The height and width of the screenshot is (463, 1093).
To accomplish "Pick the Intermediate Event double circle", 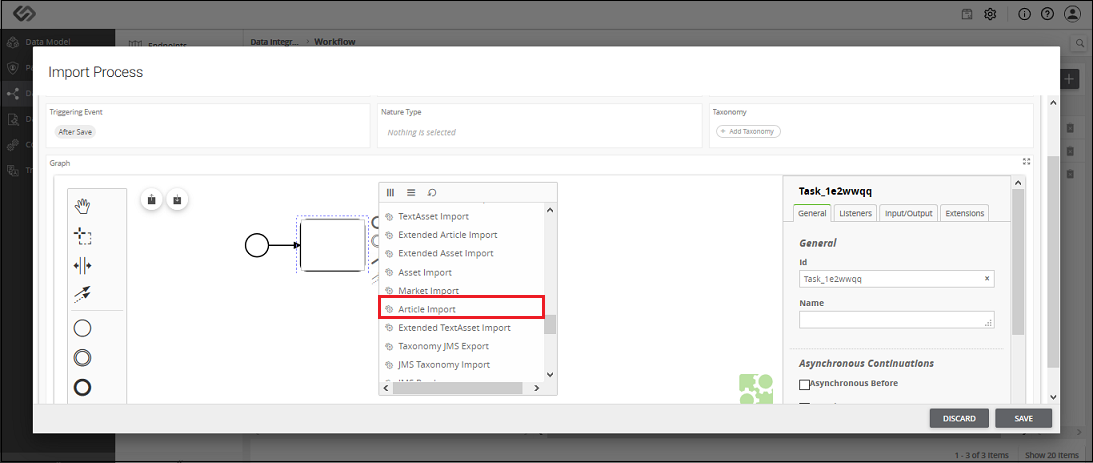I will coord(82,358).
